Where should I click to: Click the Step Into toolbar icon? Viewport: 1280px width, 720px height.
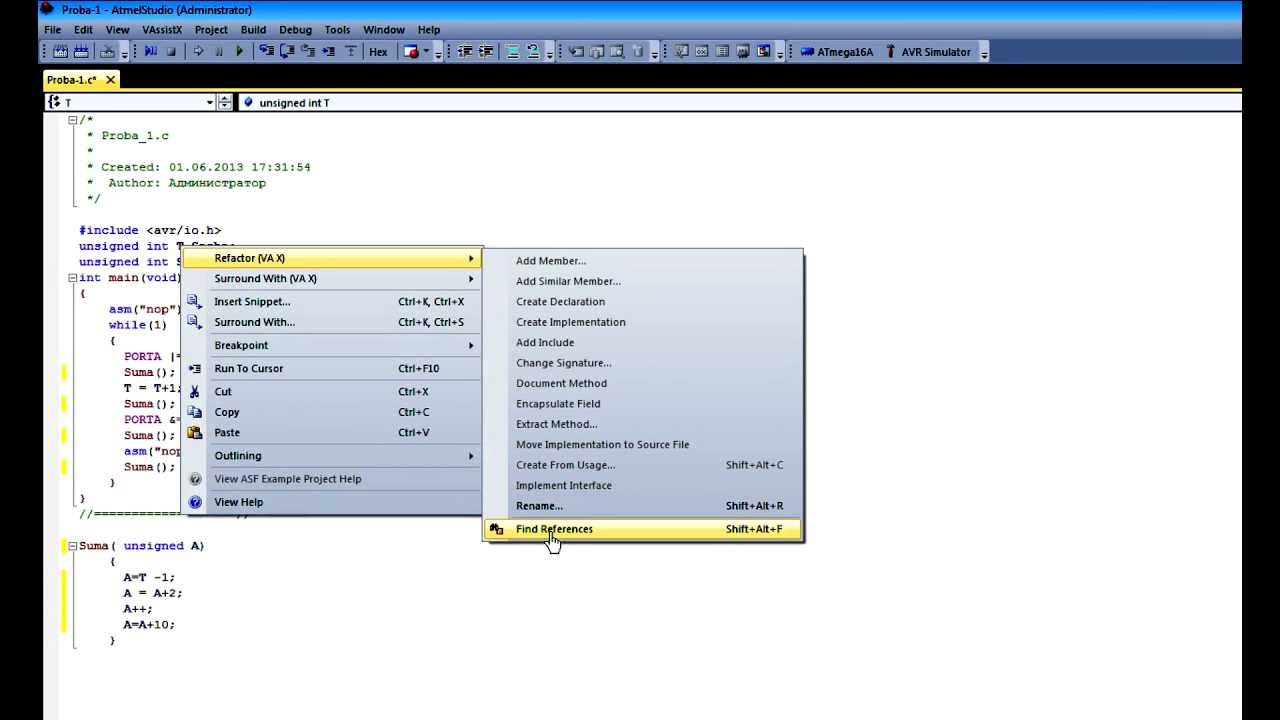point(267,51)
